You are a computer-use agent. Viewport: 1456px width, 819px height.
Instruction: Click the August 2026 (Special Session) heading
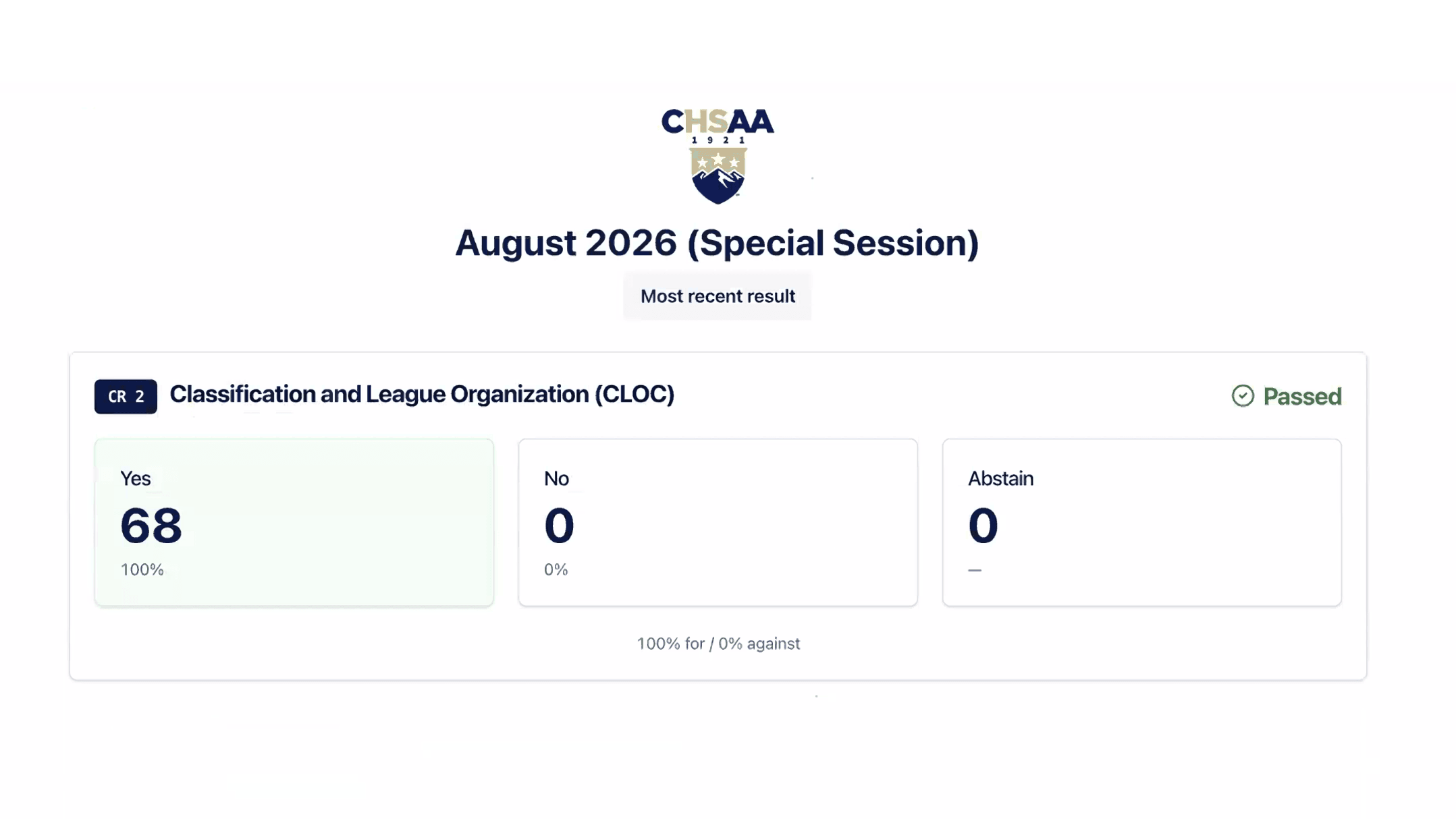717,243
